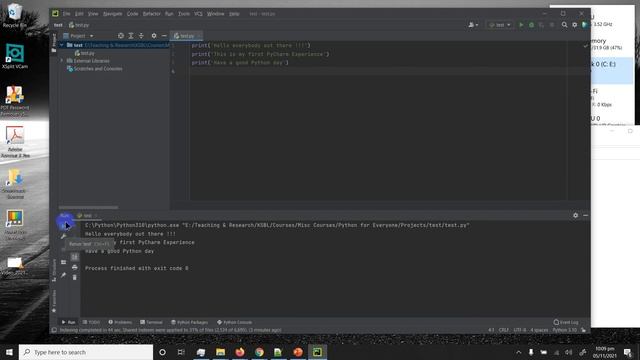Open the 'test' run configuration dropdown
Image resolution: width=640 pixels, height=360 pixels.
500,25
